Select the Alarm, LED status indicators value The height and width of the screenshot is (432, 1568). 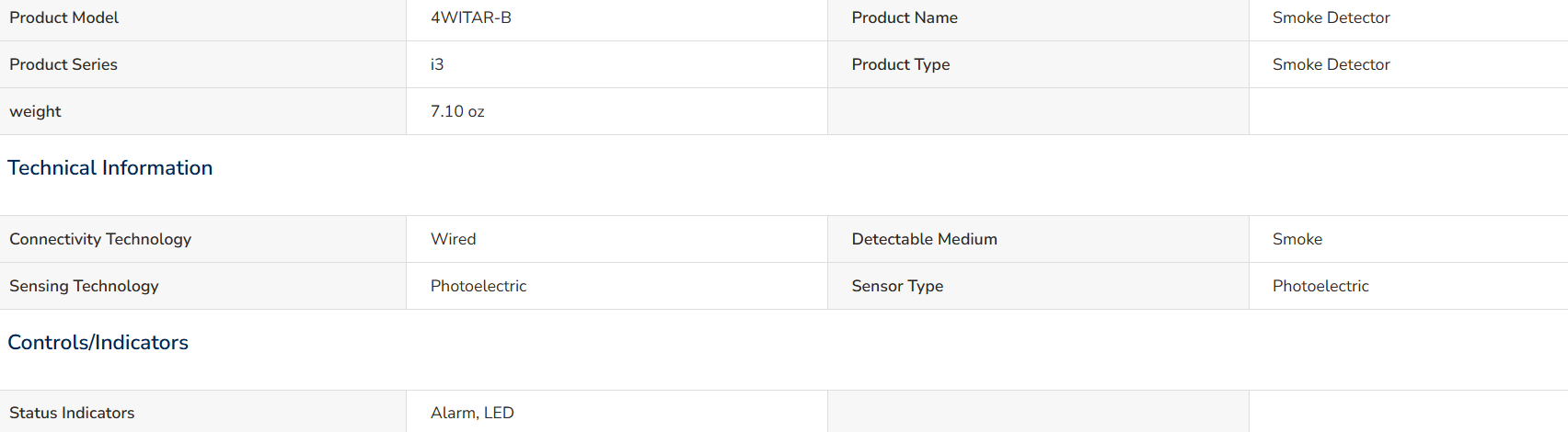pos(472,413)
